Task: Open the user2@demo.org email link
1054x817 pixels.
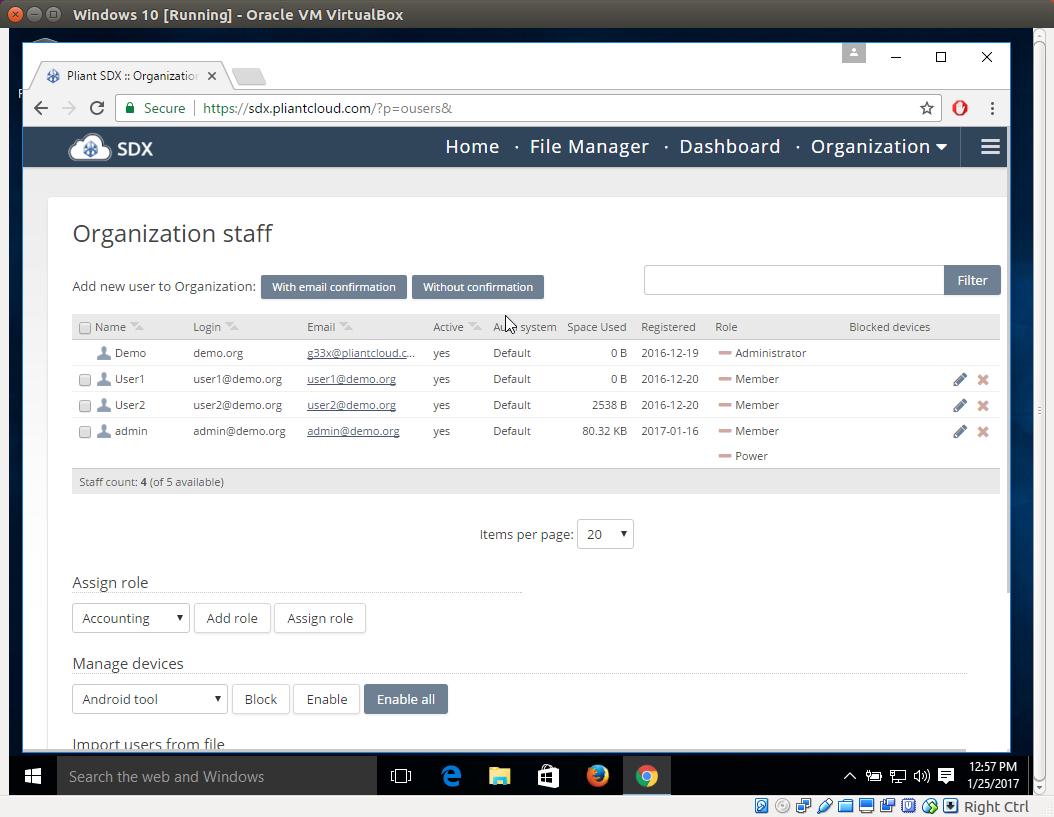Action: coord(352,405)
